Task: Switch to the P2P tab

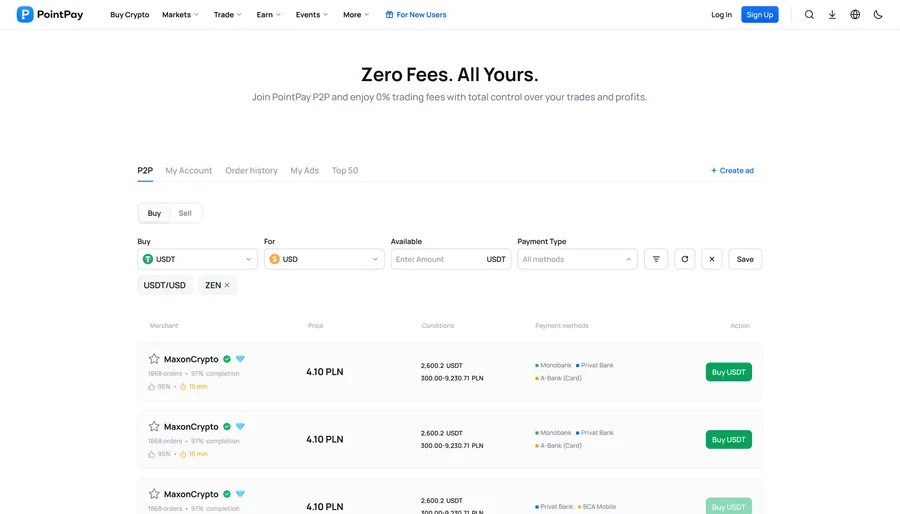Action: (145, 170)
